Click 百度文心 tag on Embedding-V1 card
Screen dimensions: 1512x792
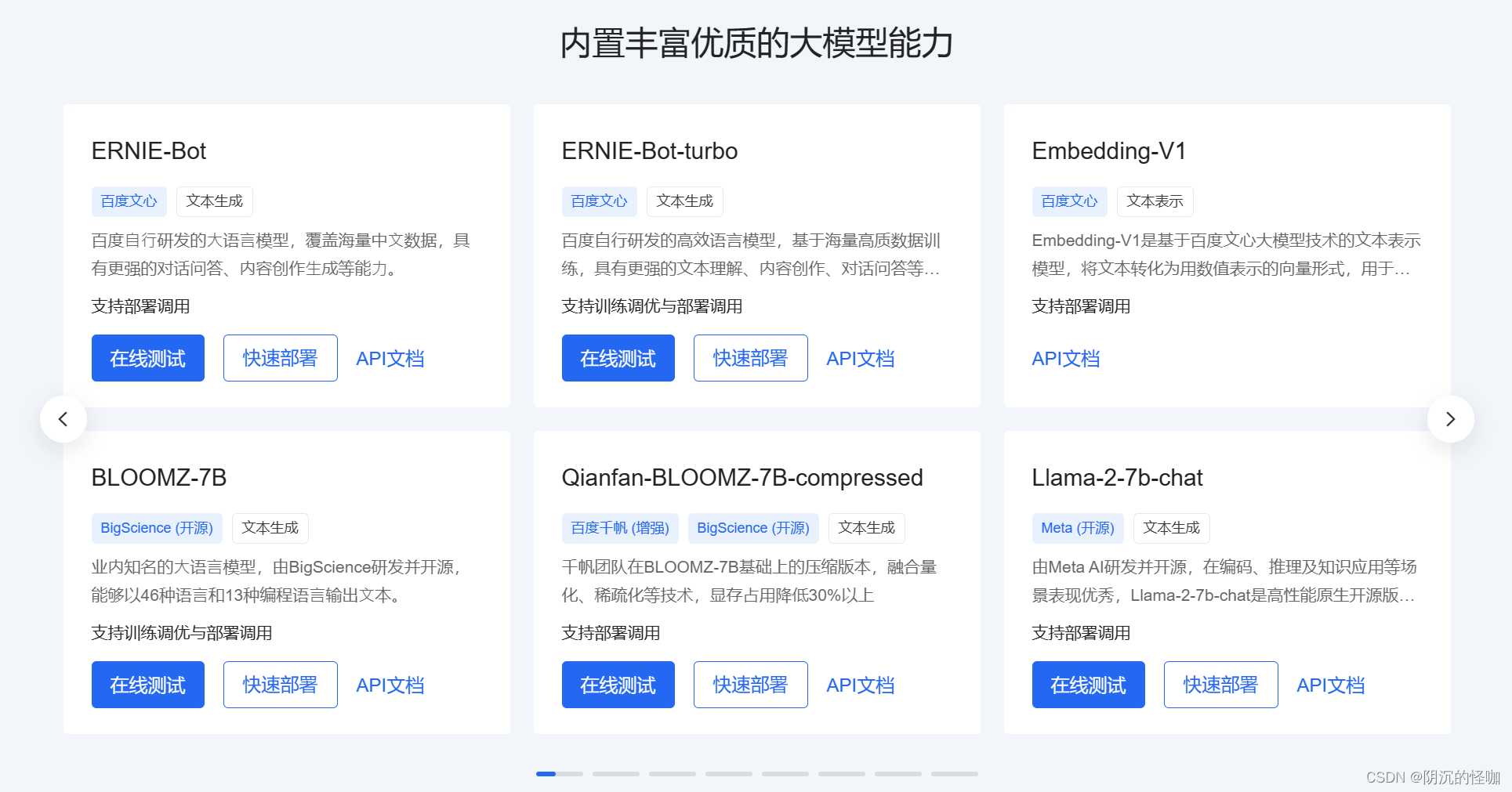pos(1070,201)
